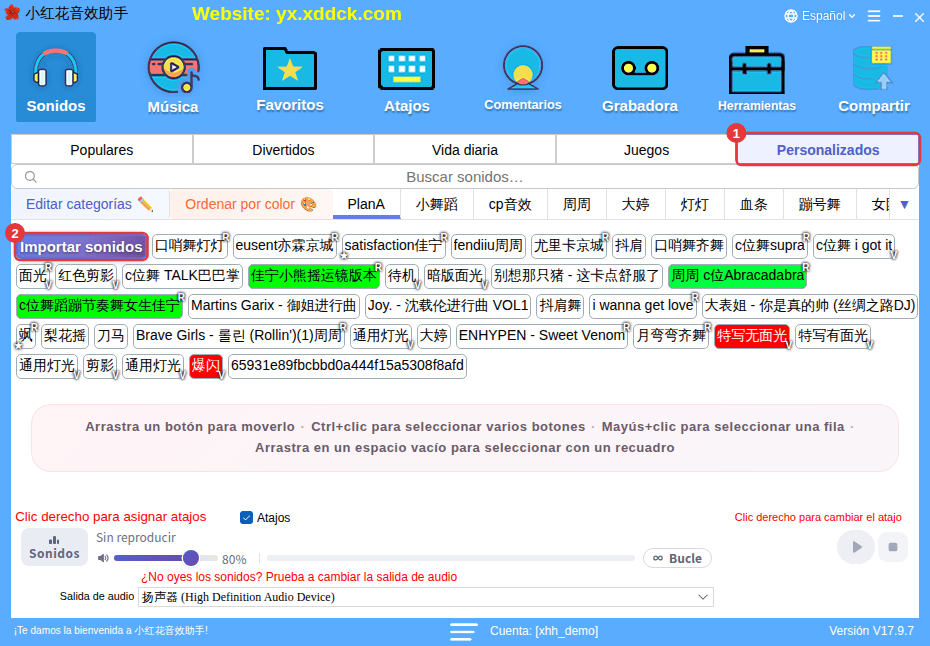Toggle the Atajos checkbox
This screenshot has height=646, width=930.
246,518
